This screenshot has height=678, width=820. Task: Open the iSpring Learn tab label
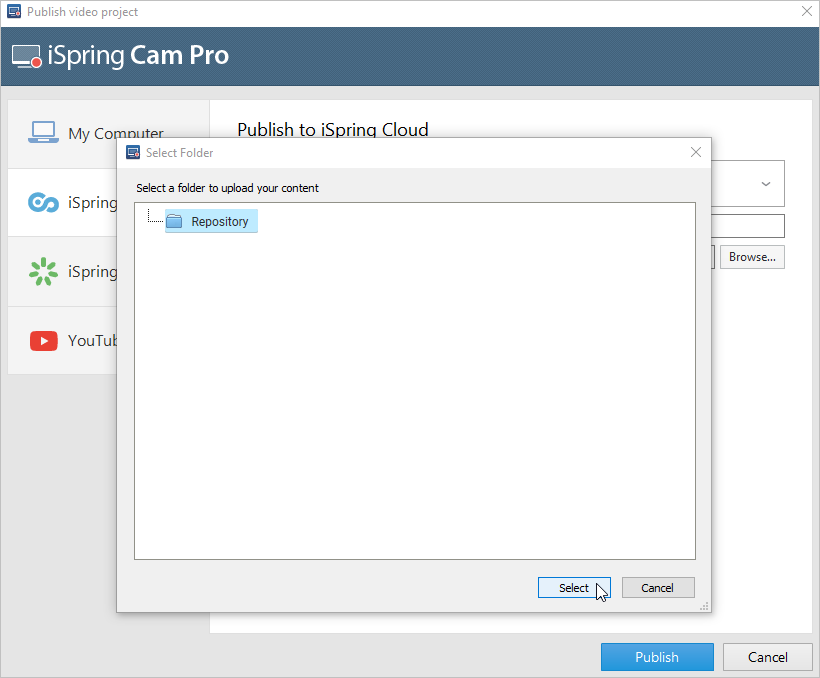tap(92, 272)
